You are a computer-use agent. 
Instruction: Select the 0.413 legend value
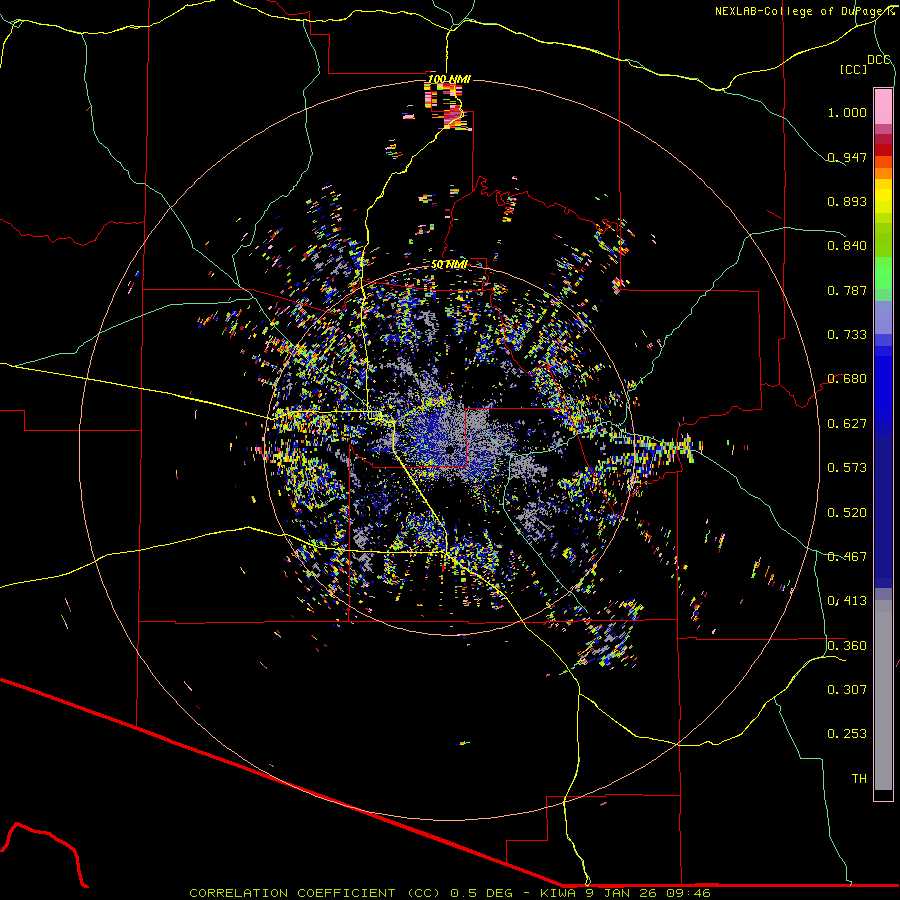pyautogui.click(x=847, y=601)
